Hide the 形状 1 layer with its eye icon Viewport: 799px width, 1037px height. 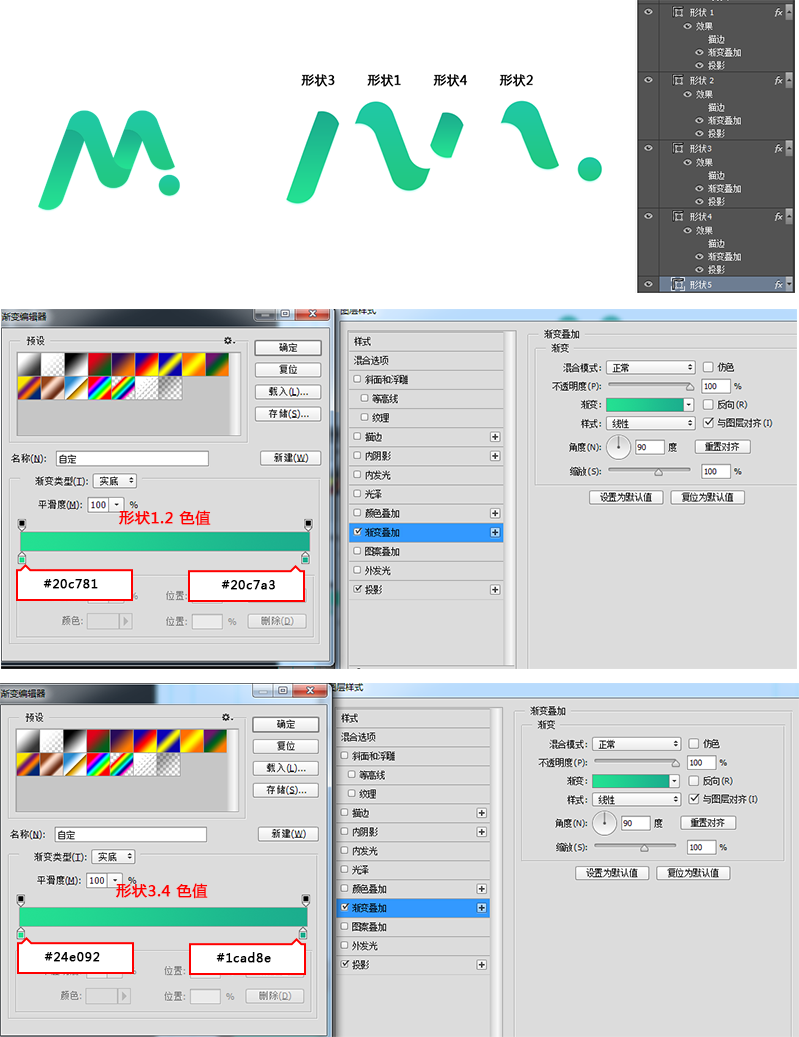648,12
